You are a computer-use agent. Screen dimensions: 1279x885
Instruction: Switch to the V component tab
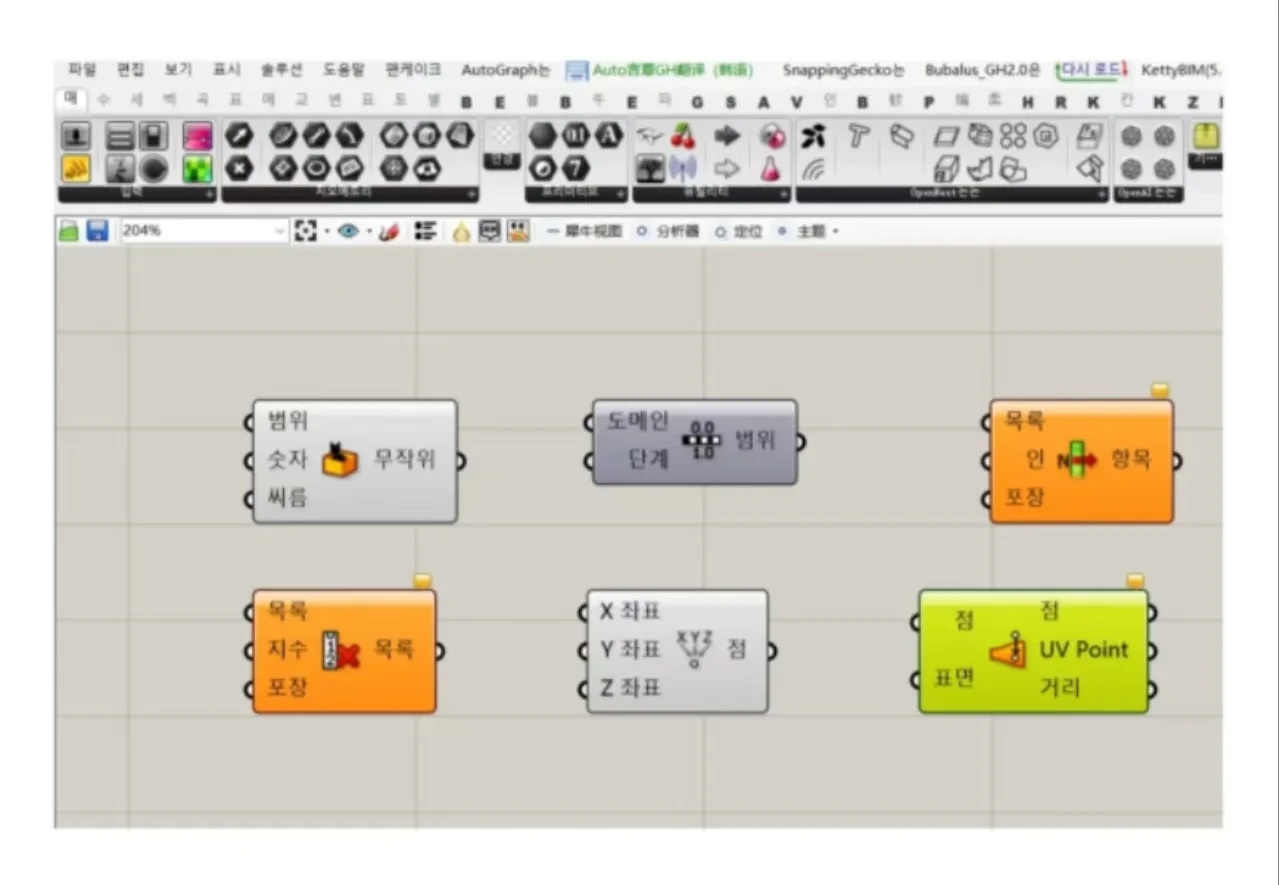796,102
